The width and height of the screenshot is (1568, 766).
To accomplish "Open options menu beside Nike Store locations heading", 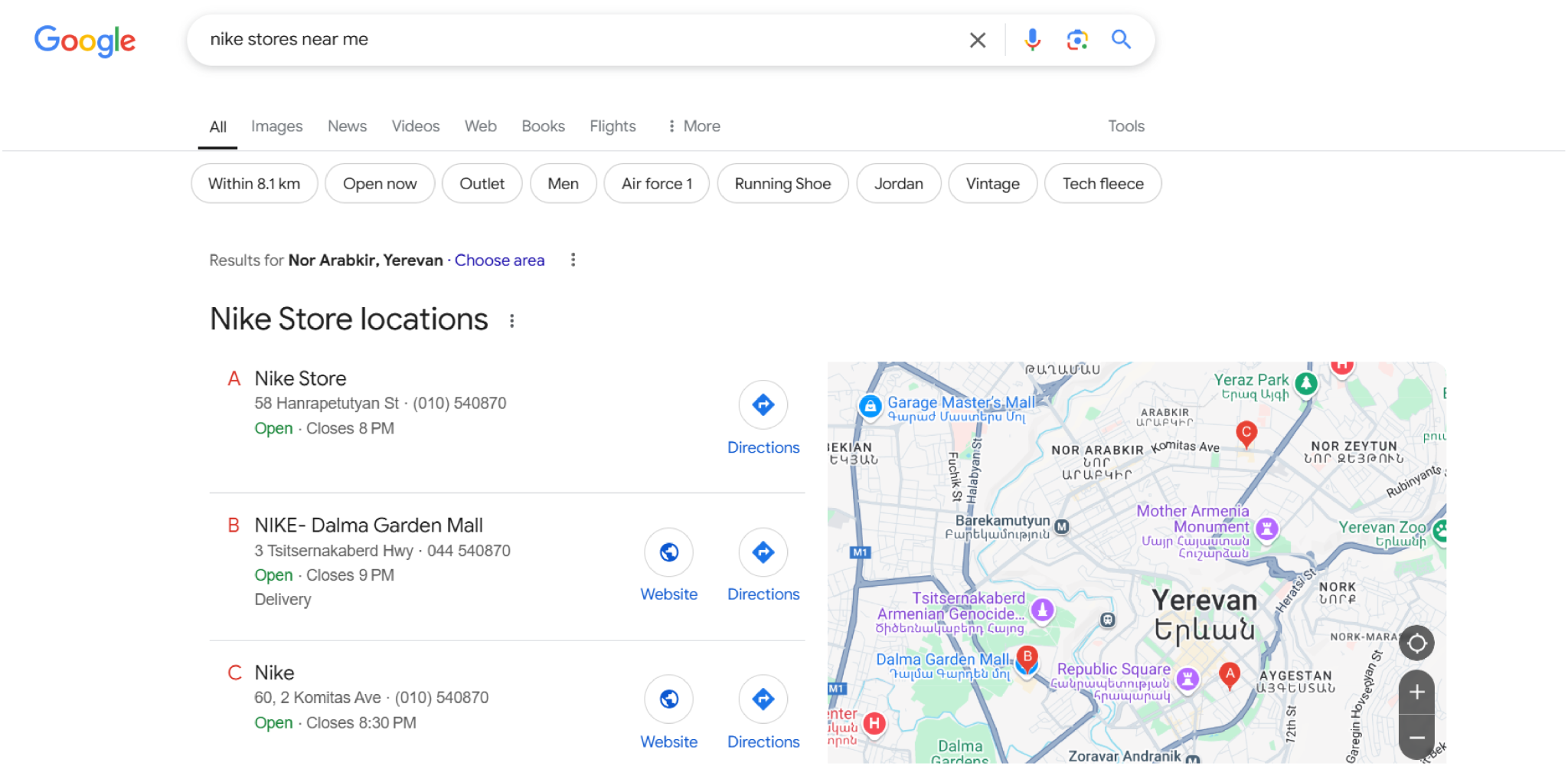I will pos(511,322).
